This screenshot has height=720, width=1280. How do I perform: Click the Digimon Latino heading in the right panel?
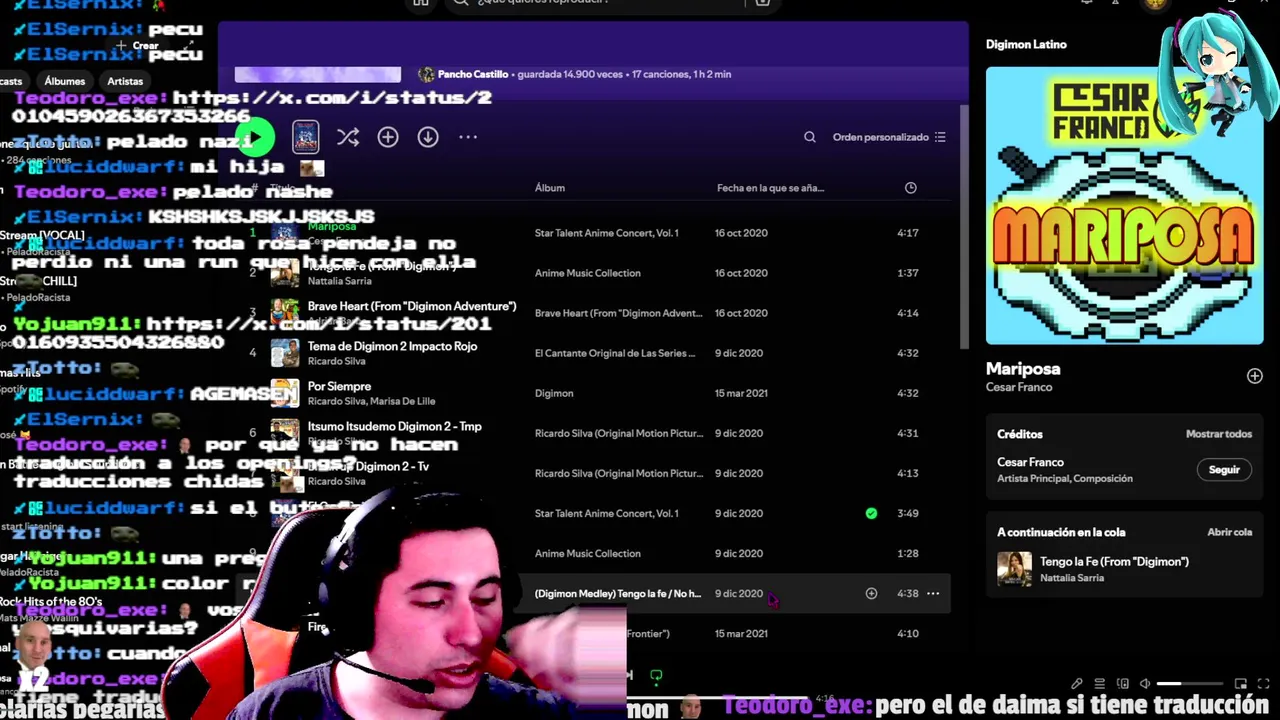pos(1026,44)
